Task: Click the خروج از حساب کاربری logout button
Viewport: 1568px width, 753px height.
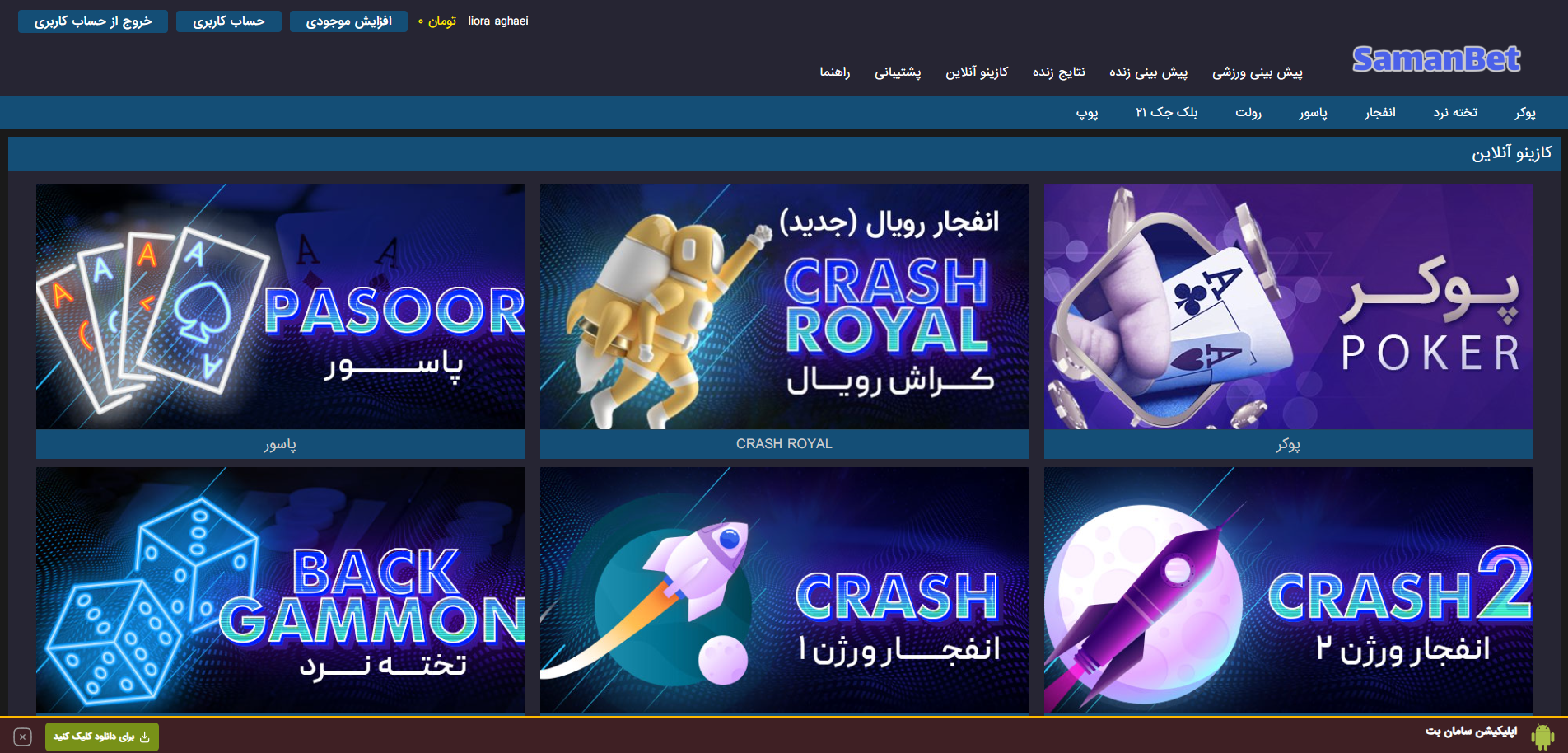Action: pos(93,21)
